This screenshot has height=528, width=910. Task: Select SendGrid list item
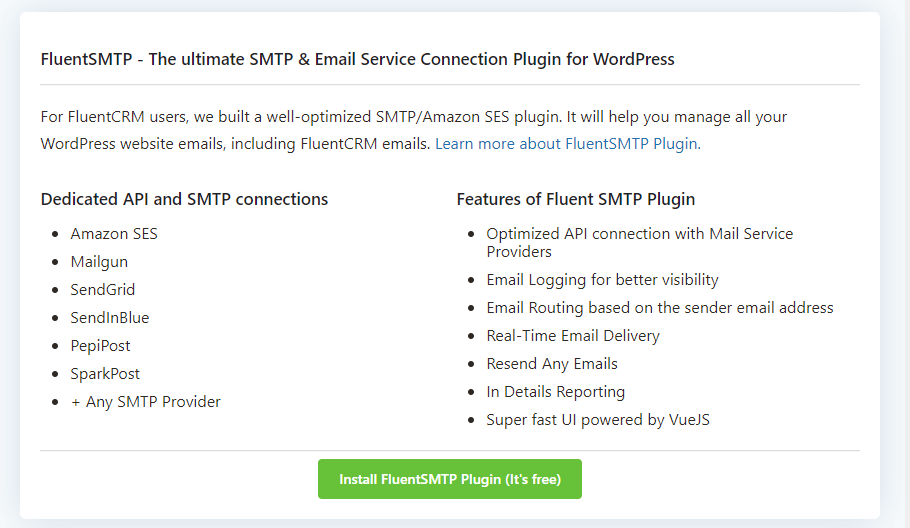pyautogui.click(x=103, y=290)
